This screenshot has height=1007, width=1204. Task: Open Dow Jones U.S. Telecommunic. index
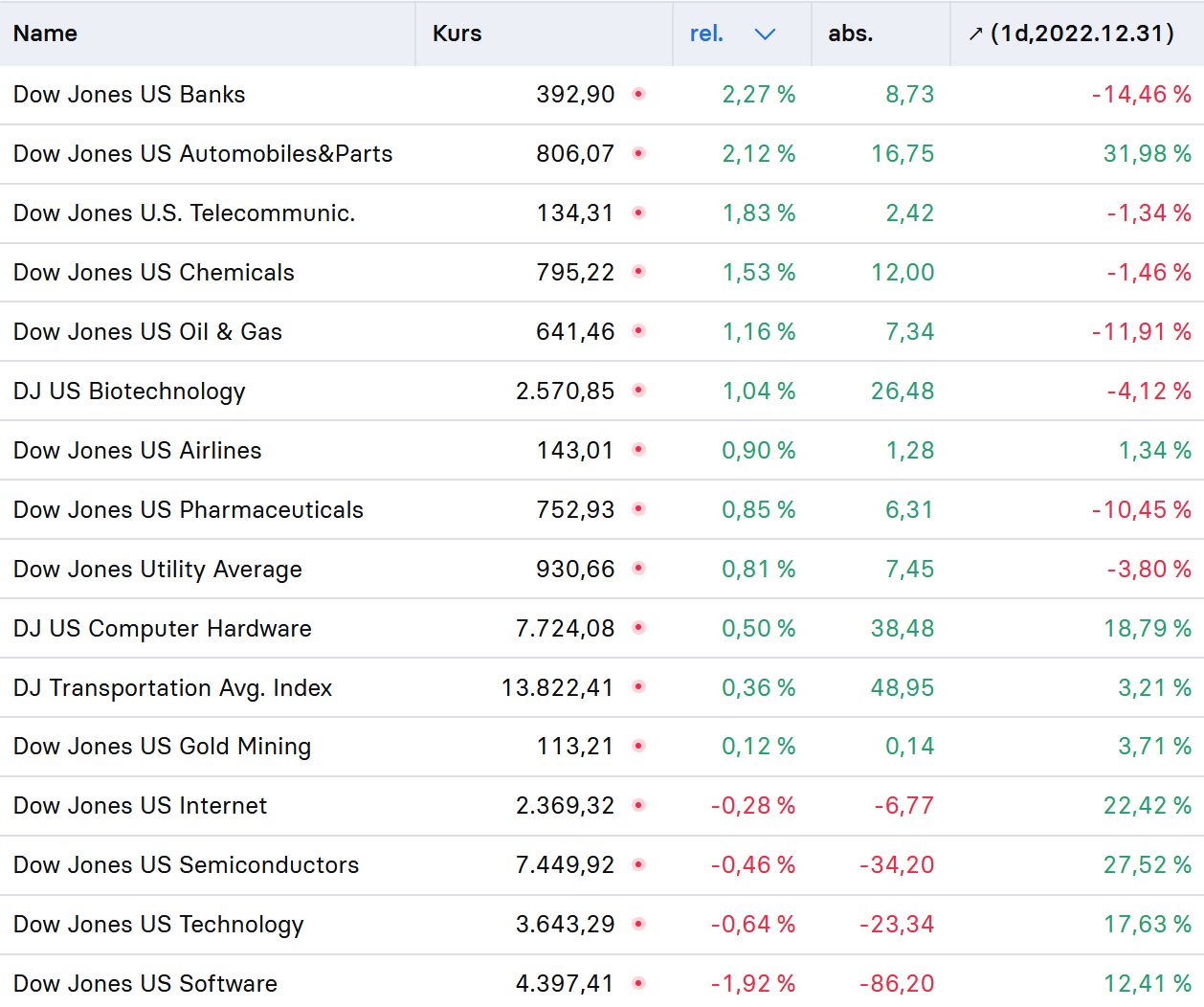(185, 213)
